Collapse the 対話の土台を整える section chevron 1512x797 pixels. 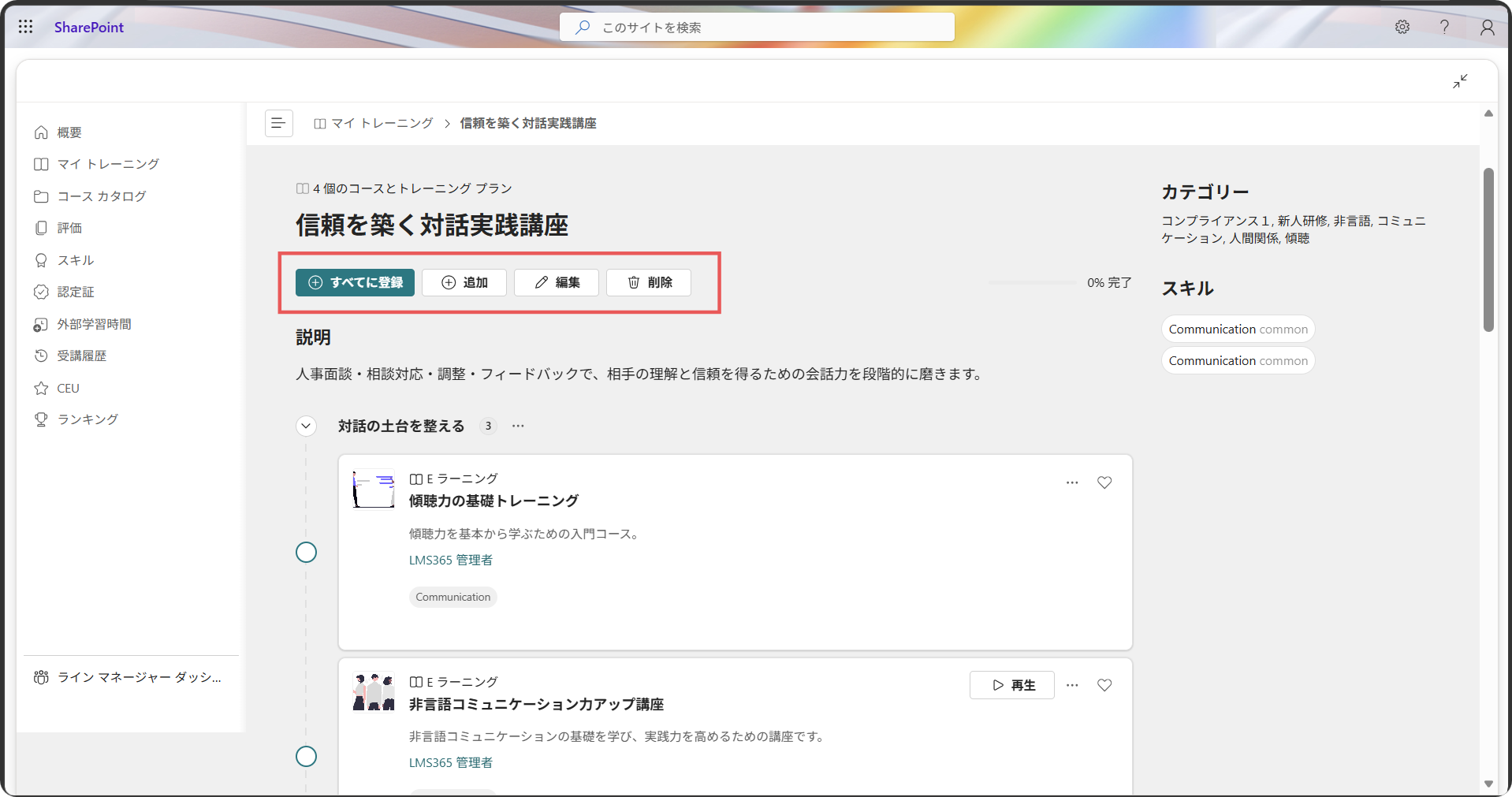click(x=306, y=426)
